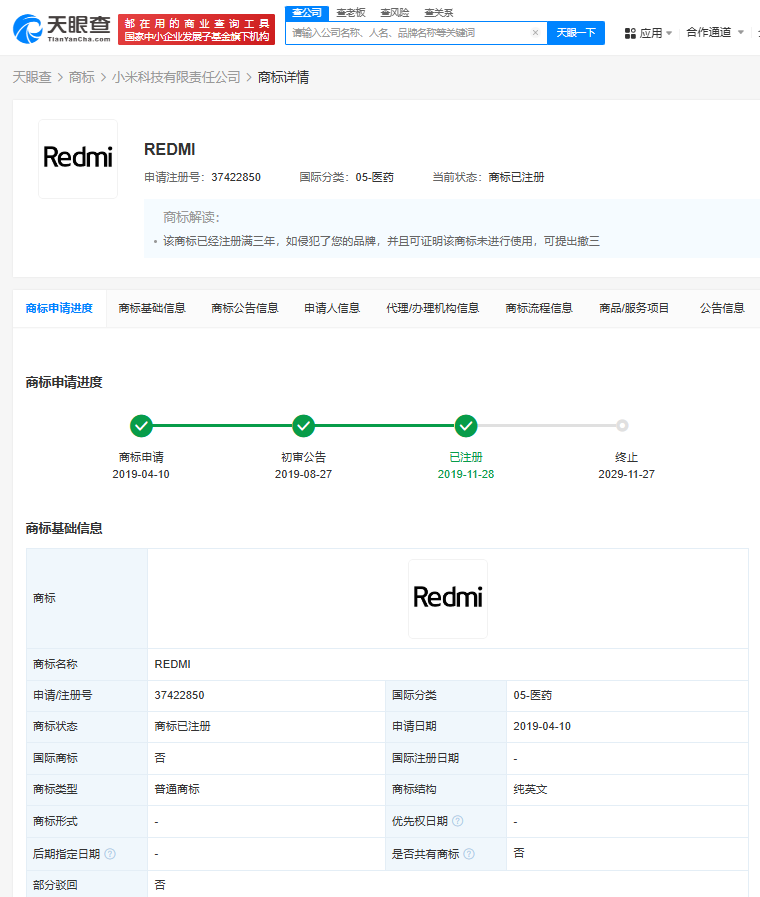
Task: Go to the 商标 breadcrumb link
Action: pyautogui.click(x=81, y=77)
